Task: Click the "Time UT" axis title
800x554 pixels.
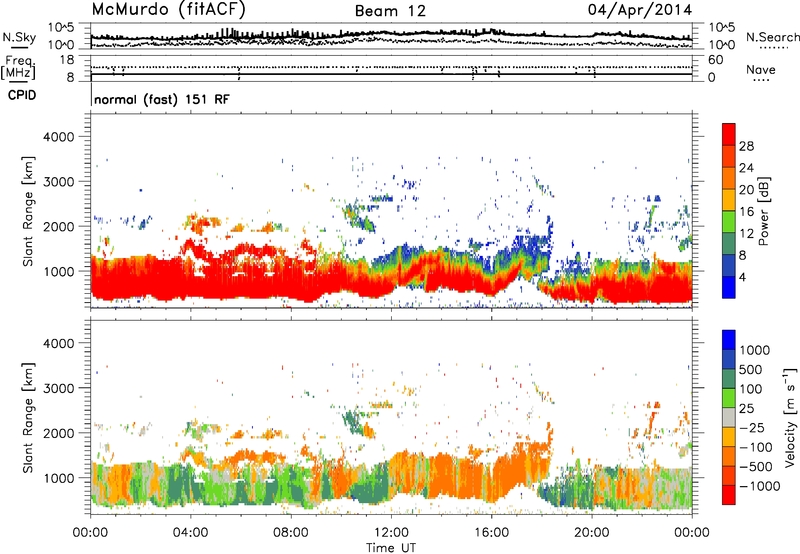Action: 391,548
